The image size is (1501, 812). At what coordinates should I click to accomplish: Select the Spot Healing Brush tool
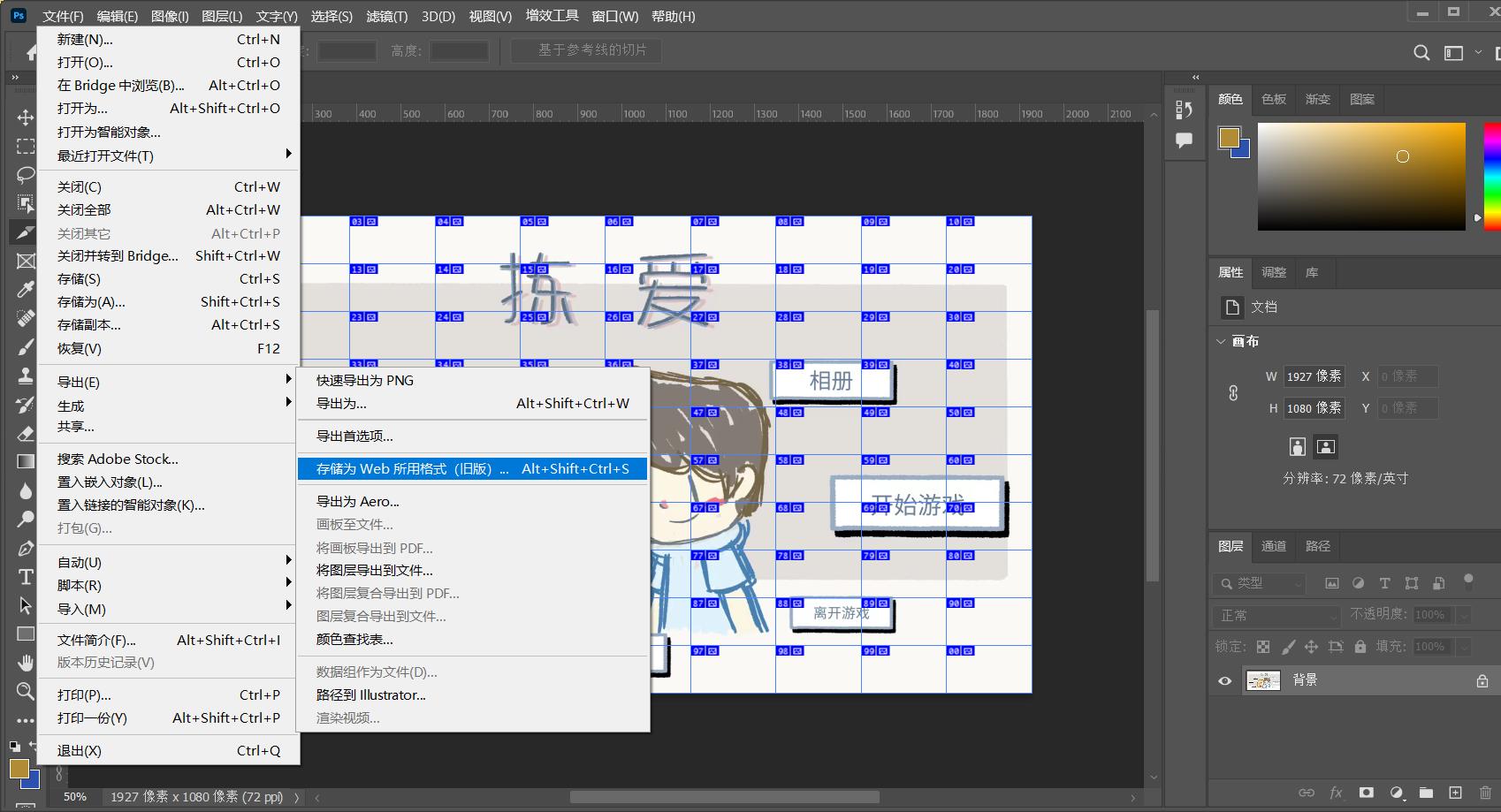[26, 318]
